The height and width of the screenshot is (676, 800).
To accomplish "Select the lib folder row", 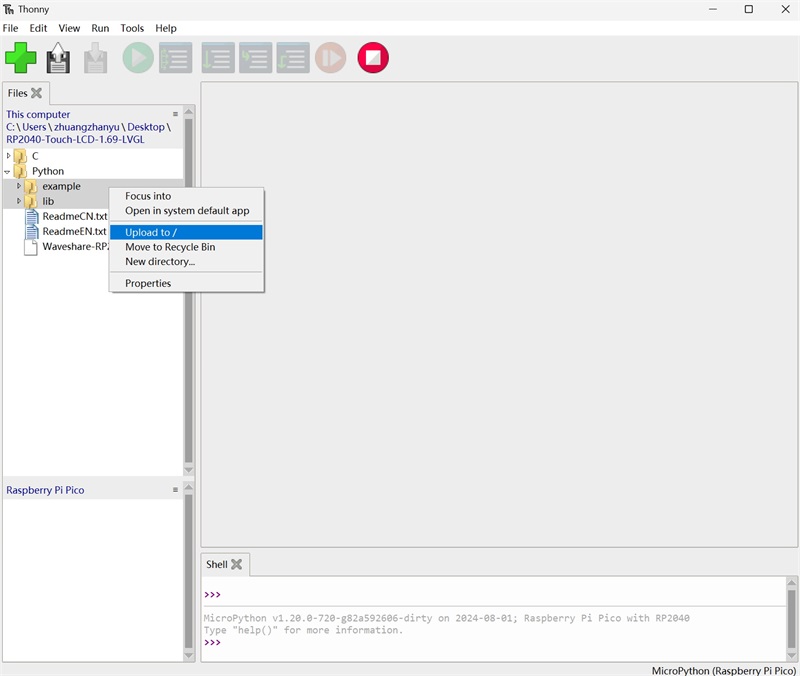I will point(93,201).
